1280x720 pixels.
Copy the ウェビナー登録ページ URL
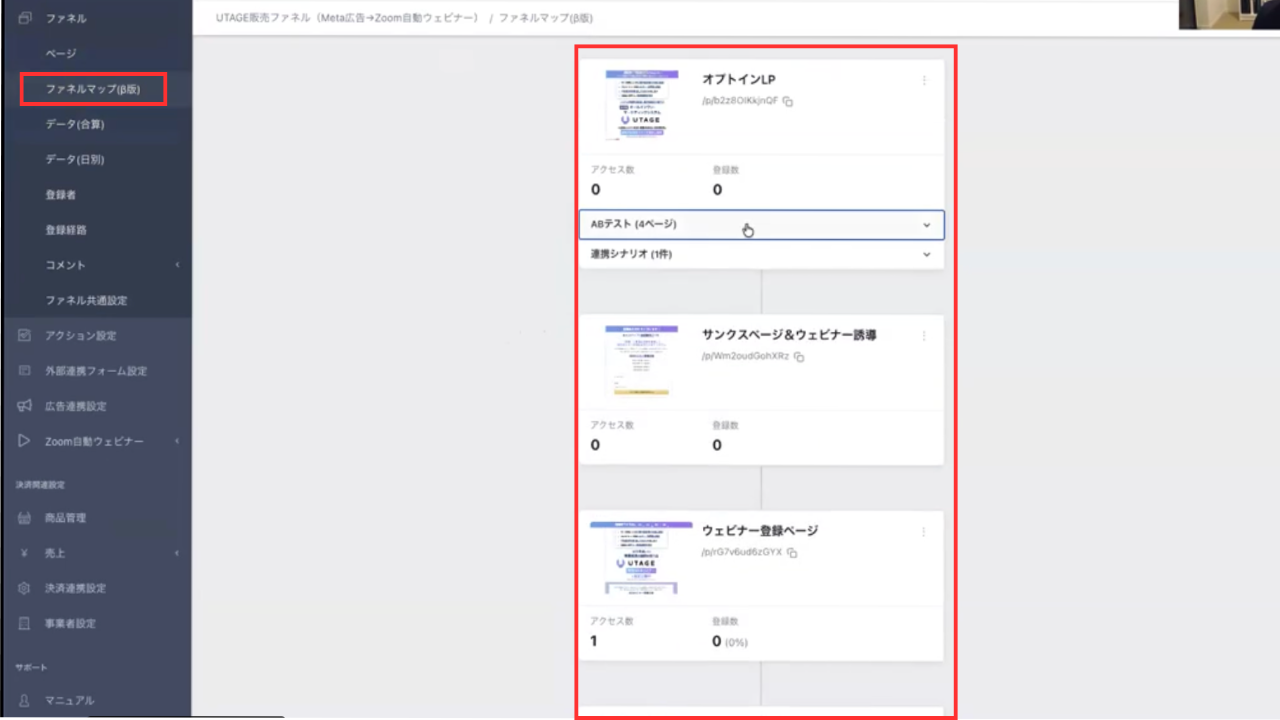792,553
